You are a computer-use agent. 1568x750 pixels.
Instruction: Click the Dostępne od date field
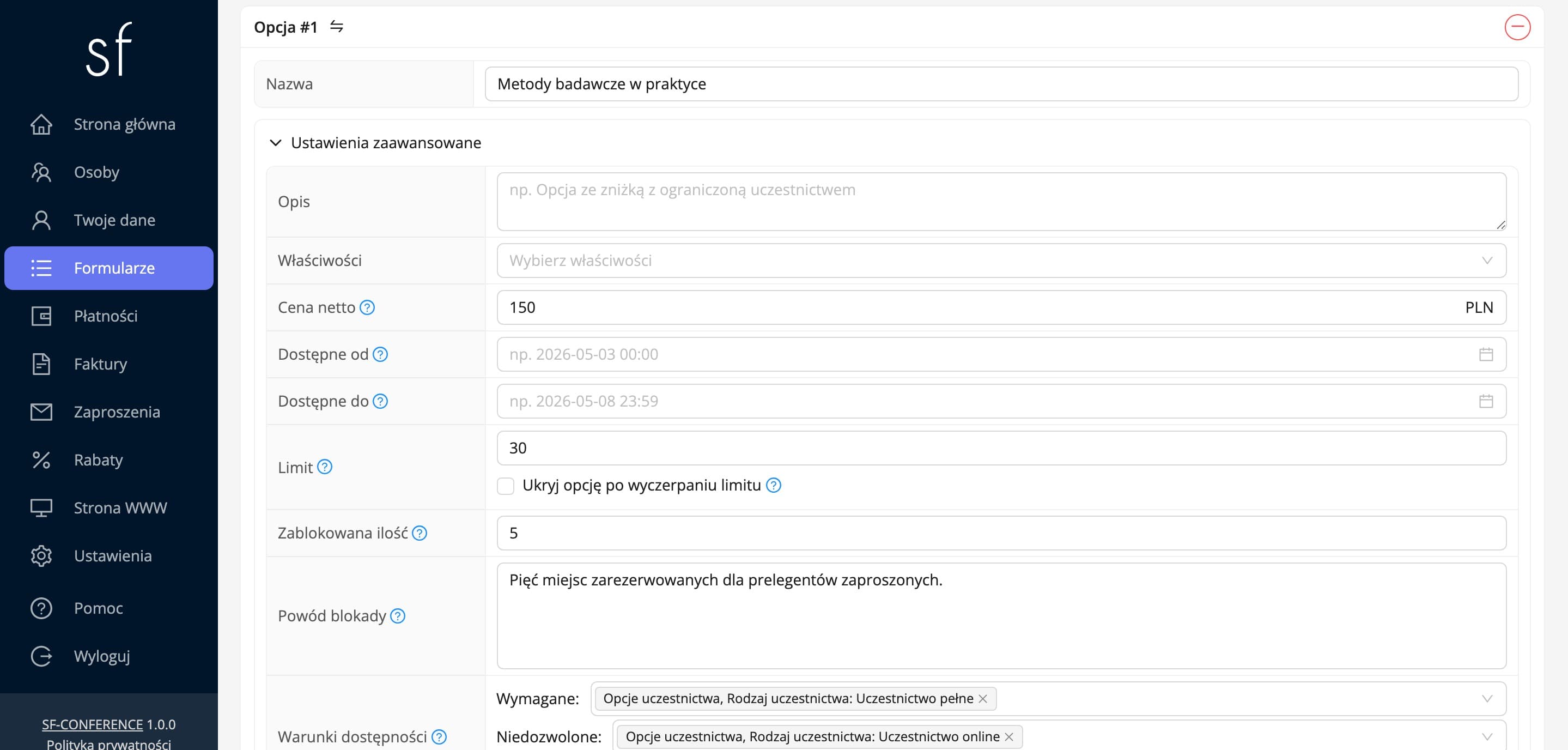pos(1001,354)
